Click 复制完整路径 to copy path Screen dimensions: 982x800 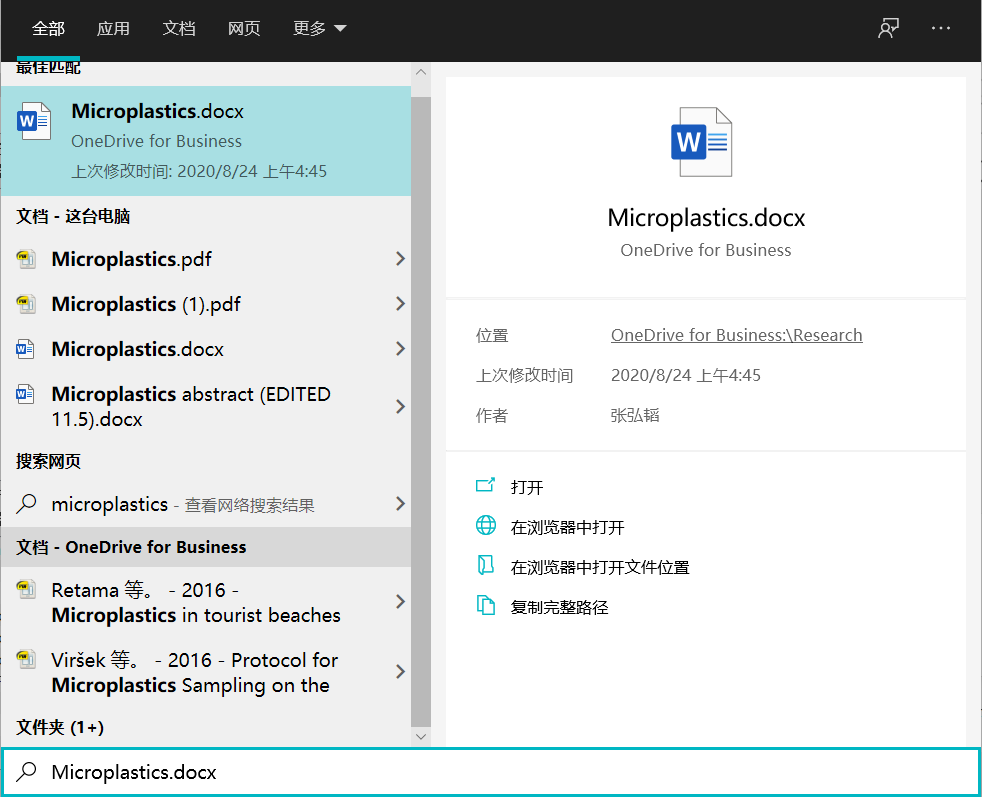coord(559,608)
